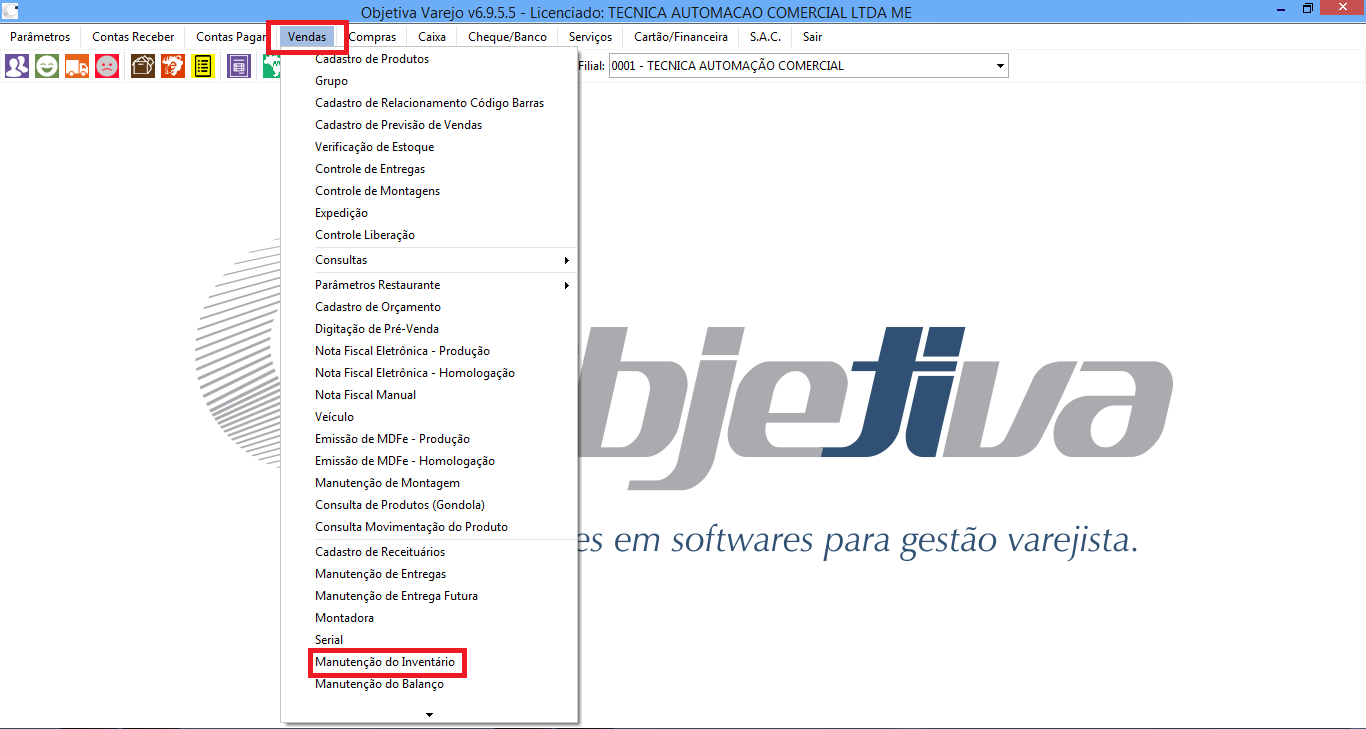This screenshot has width=1366, height=729.
Task: Open the purple customers (two people) toolbar icon
Action: [17, 66]
